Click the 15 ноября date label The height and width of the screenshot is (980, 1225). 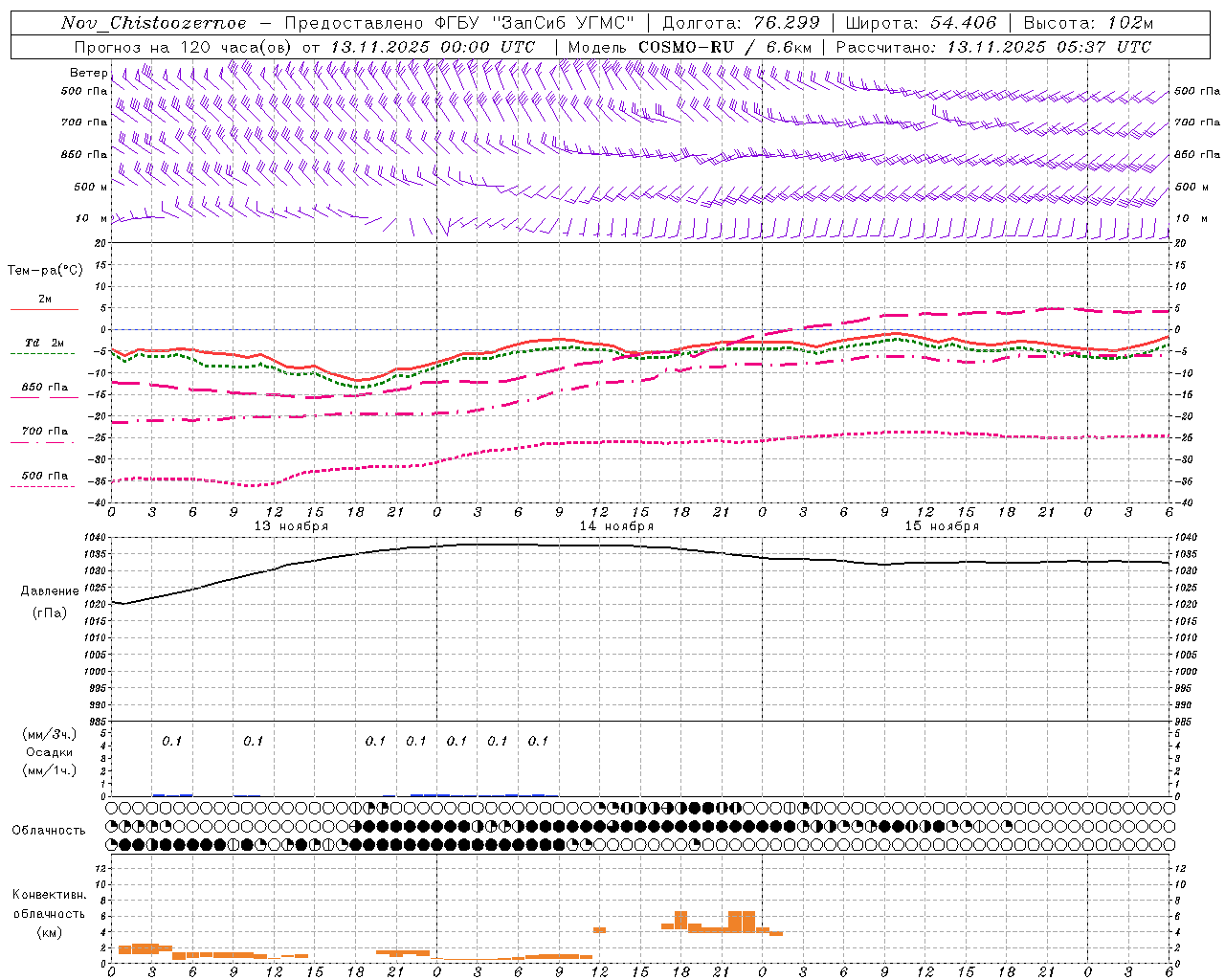coord(942,526)
